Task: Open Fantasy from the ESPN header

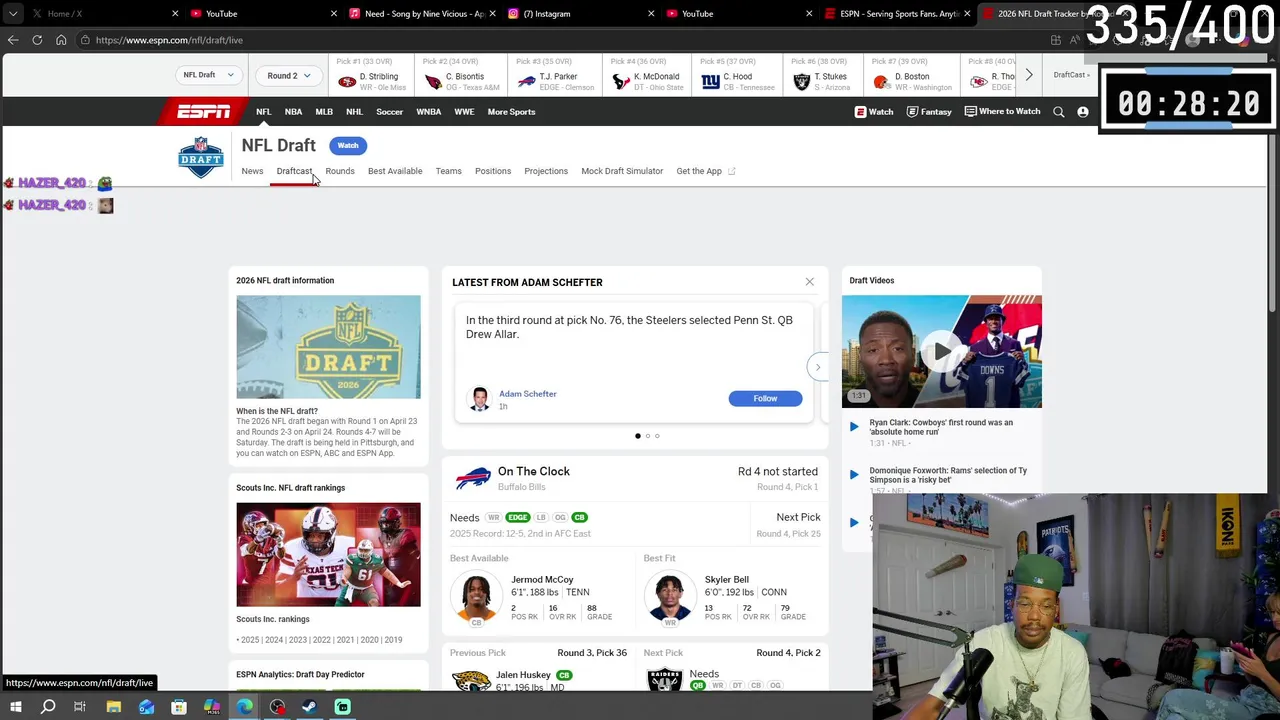Action: tap(929, 112)
